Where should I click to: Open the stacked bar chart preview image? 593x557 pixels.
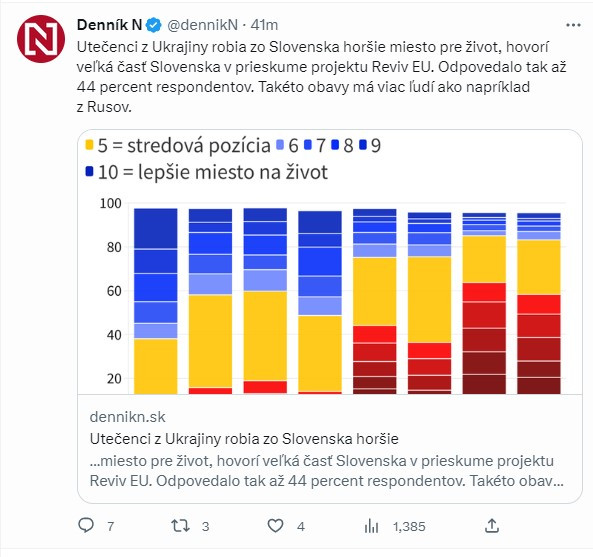330,262
